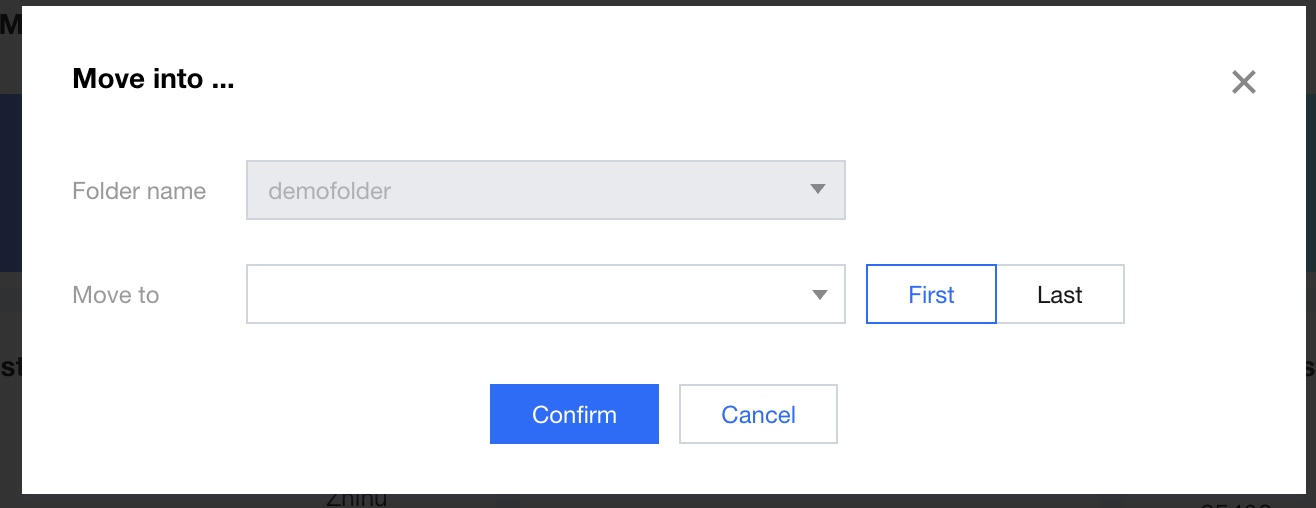
Task: Expand the Move to dropdown arrow
Action: pos(819,294)
